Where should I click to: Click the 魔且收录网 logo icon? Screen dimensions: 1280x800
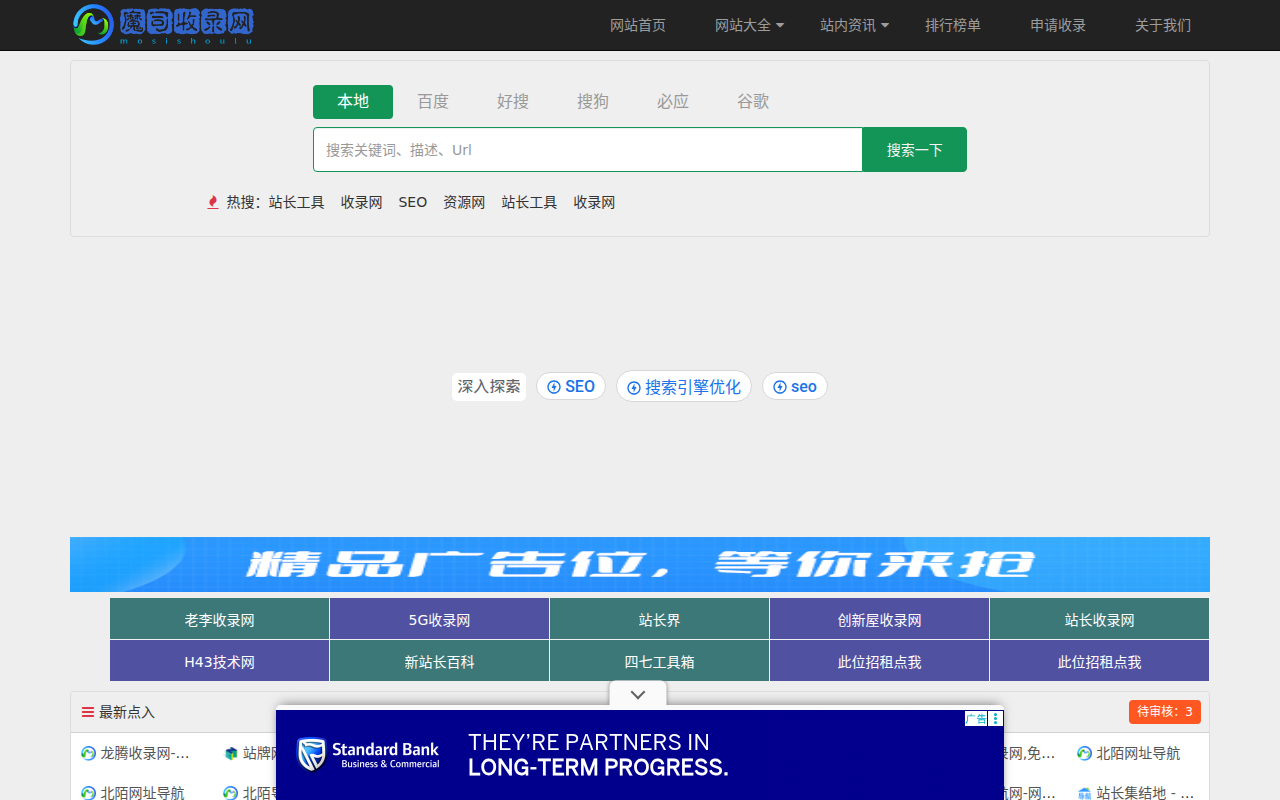click(92, 25)
